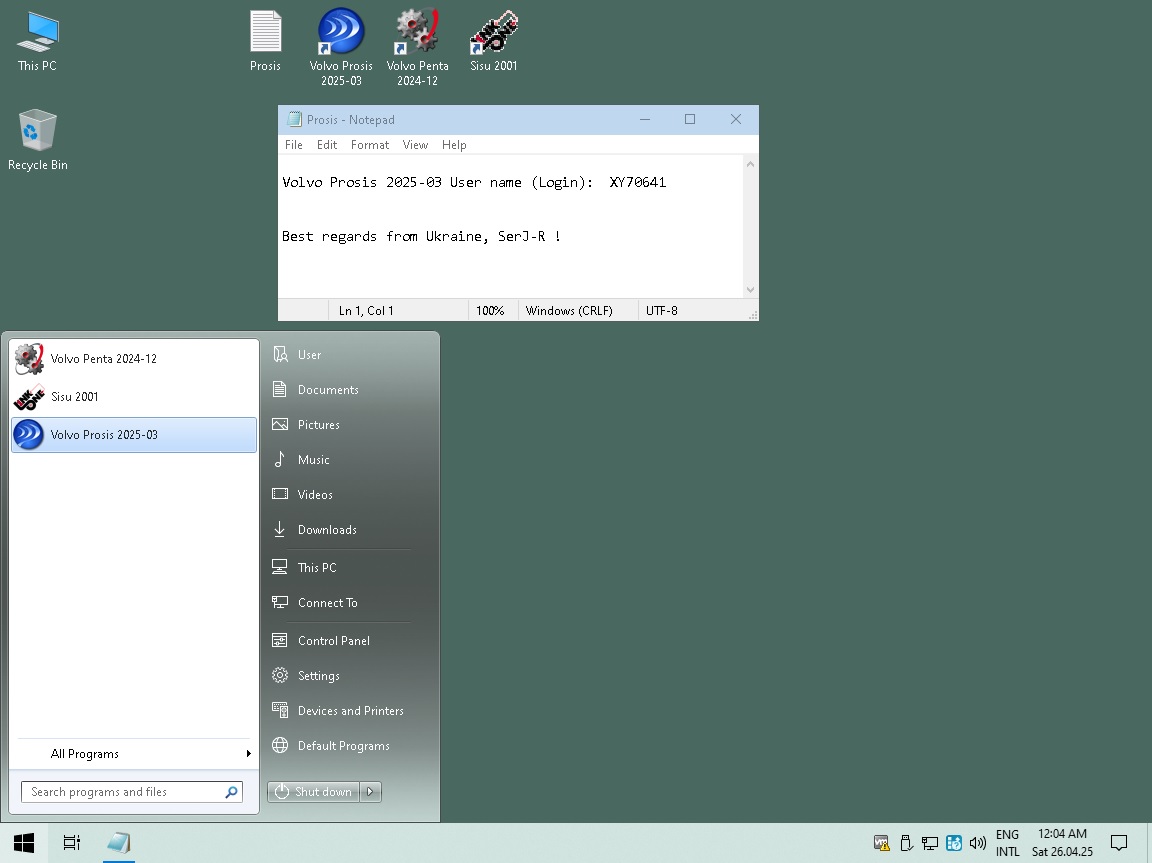The image size is (1152, 863).
Task: Click the Notepad title bar icon
Action: (x=295, y=119)
